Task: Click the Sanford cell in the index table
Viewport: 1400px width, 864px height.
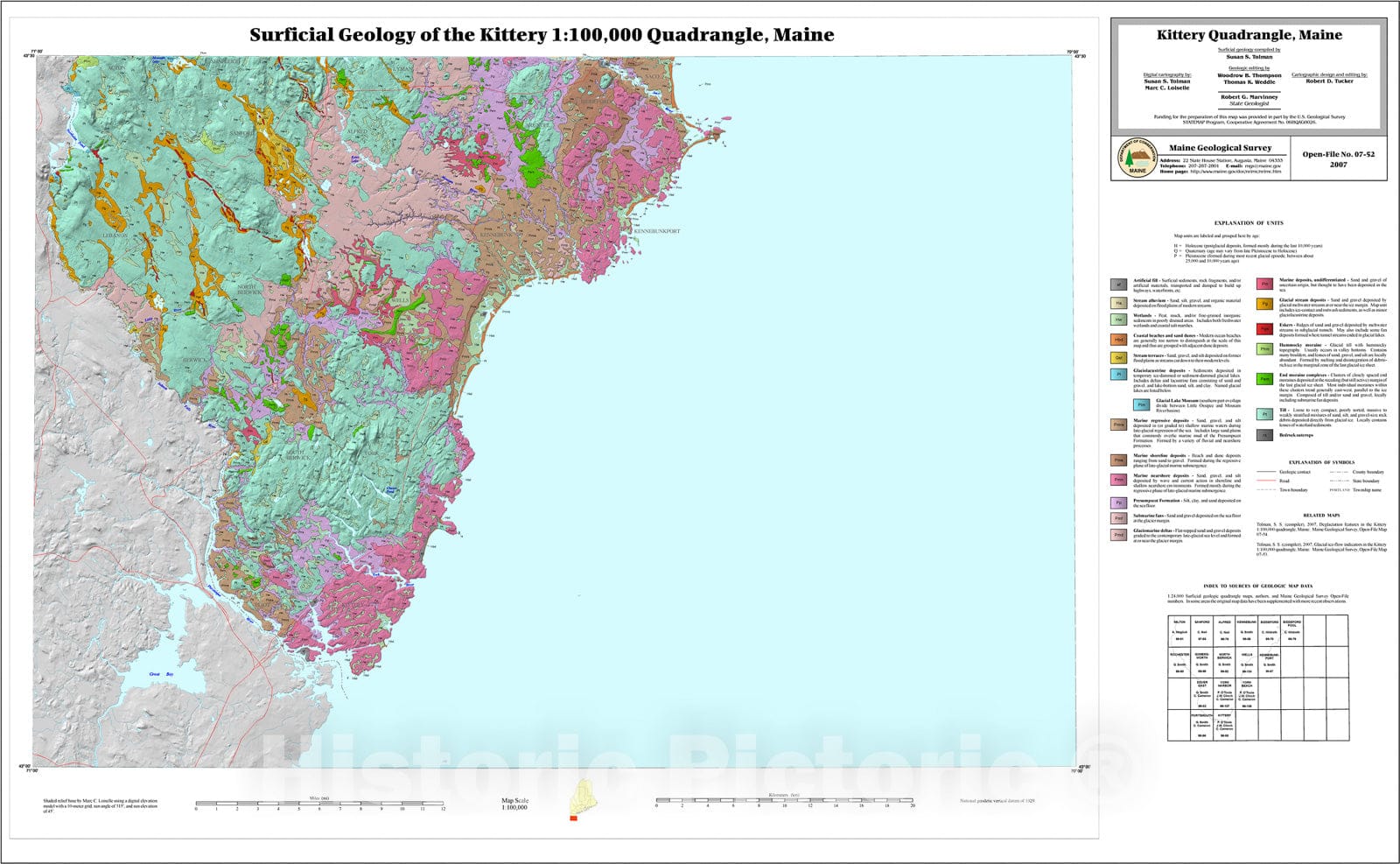Action: 1202,631
